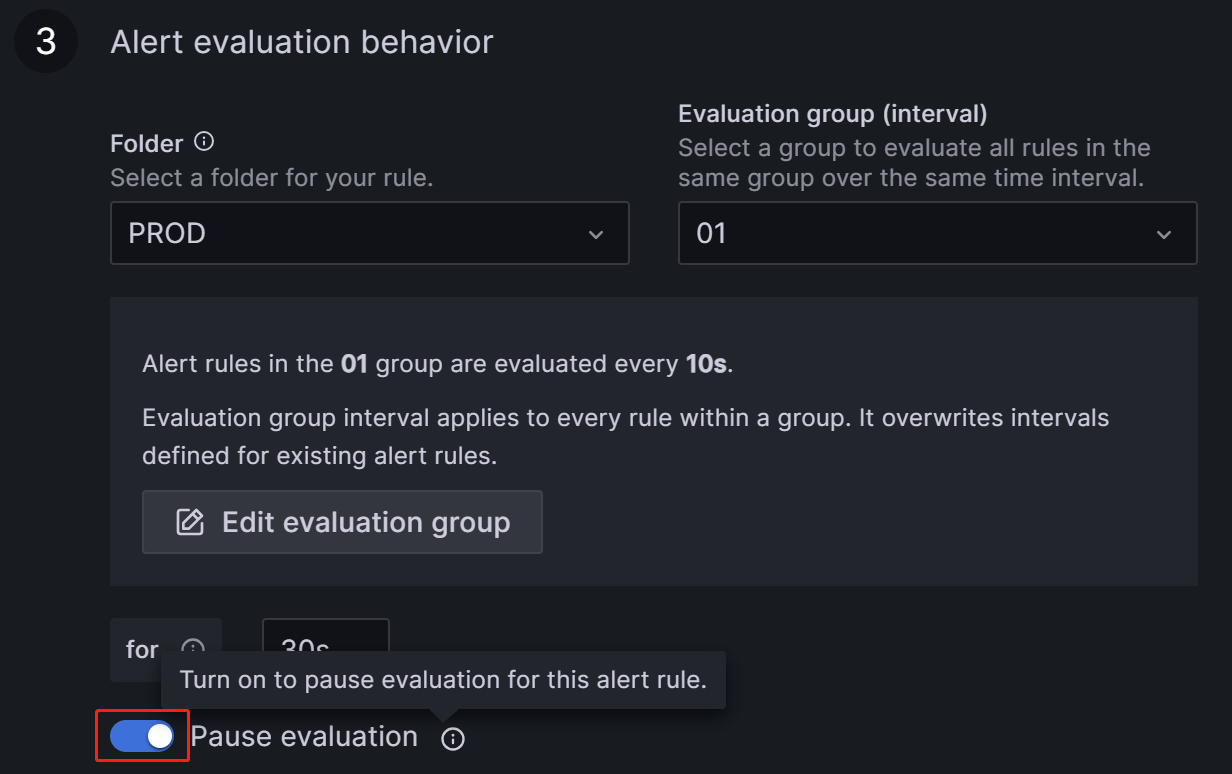Click the info icon next to the for label
The width and height of the screenshot is (1232, 774).
(193, 647)
